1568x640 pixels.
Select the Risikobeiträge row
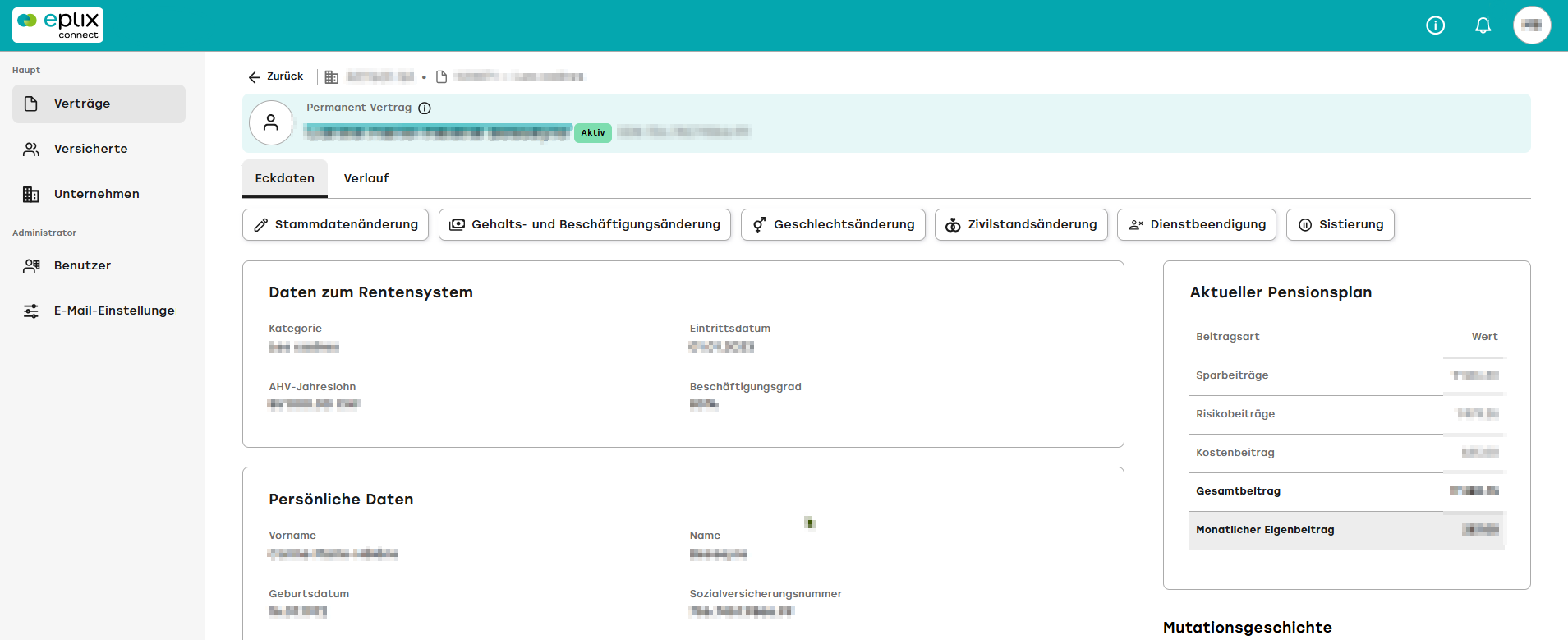click(1347, 415)
